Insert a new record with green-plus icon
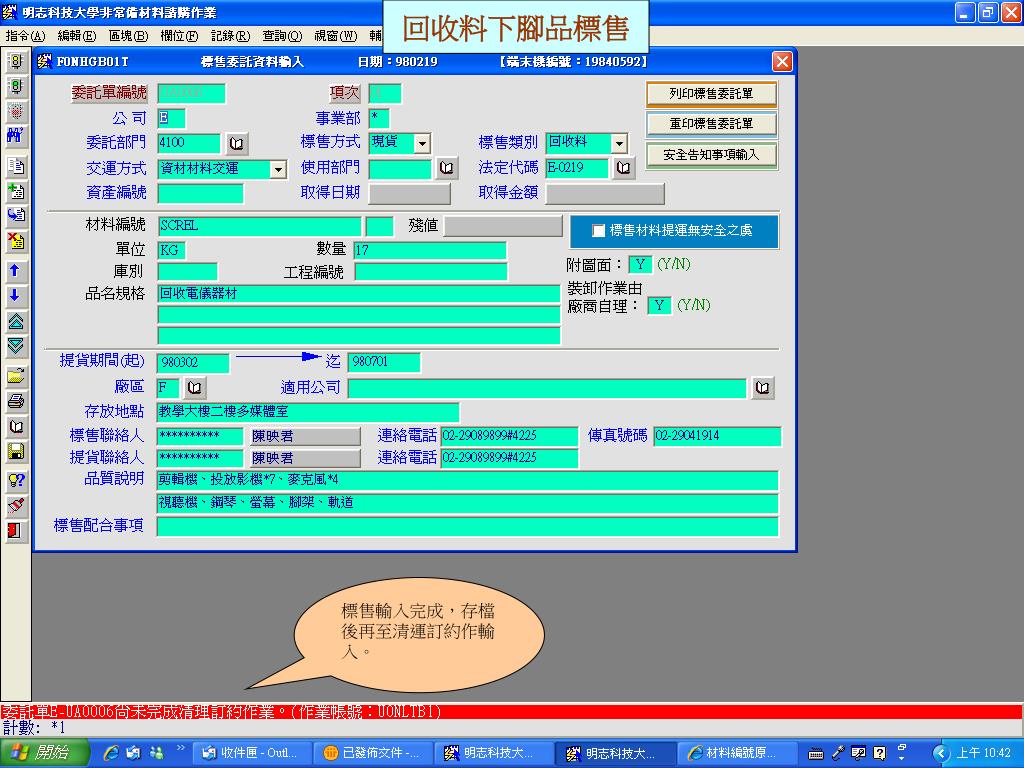Image resolution: width=1024 pixels, height=768 pixels. tap(16, 191)
